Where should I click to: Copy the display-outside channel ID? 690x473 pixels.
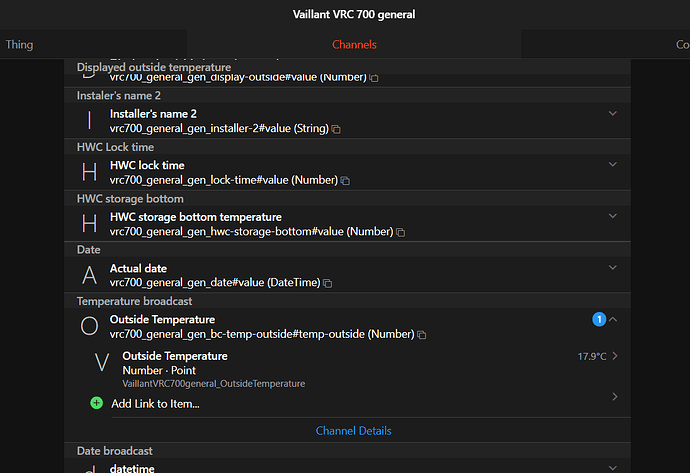click(374, 78)
